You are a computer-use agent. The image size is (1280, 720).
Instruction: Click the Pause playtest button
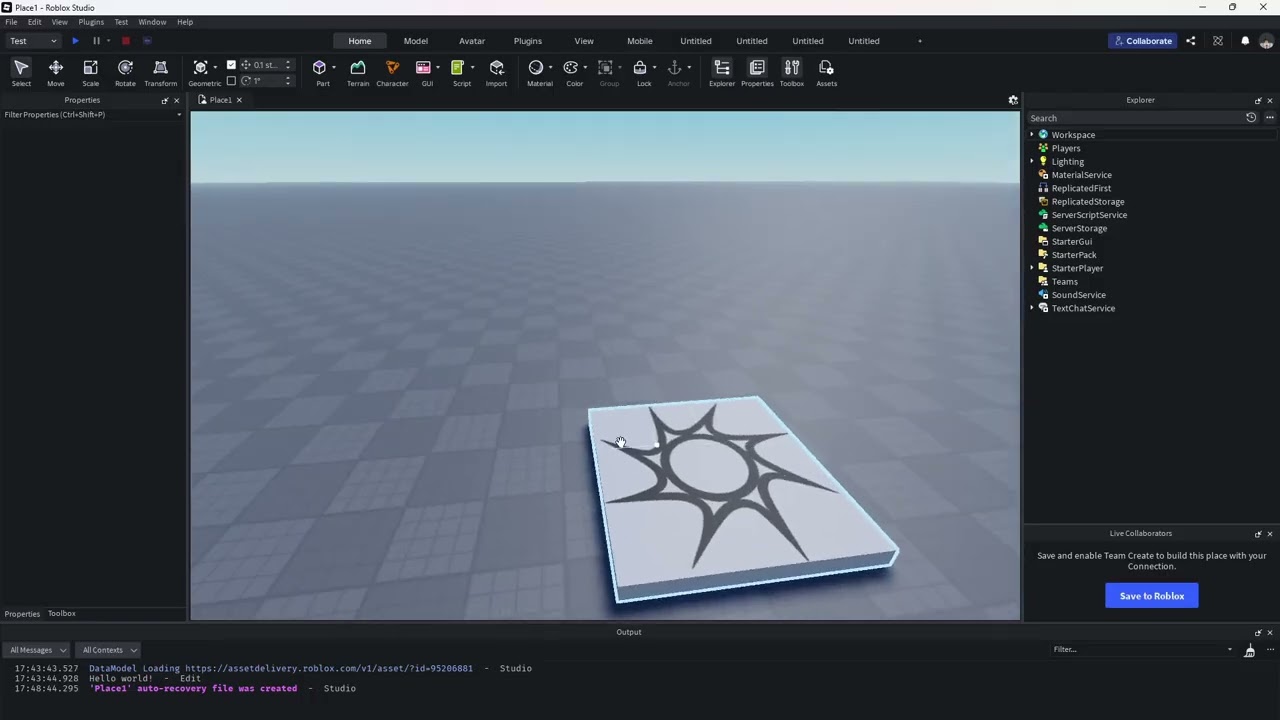coord(96,41)
